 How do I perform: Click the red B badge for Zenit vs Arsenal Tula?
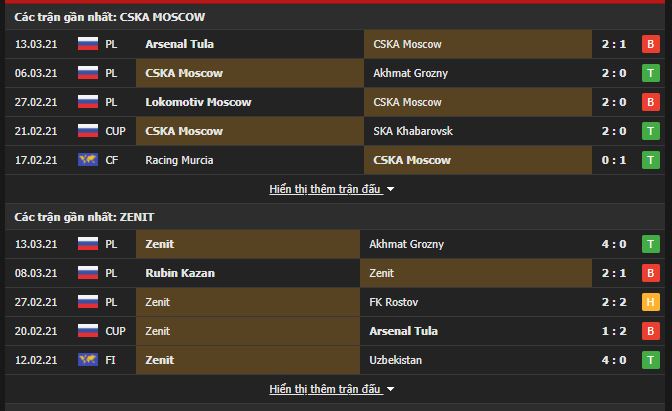(x=651, y=331)
